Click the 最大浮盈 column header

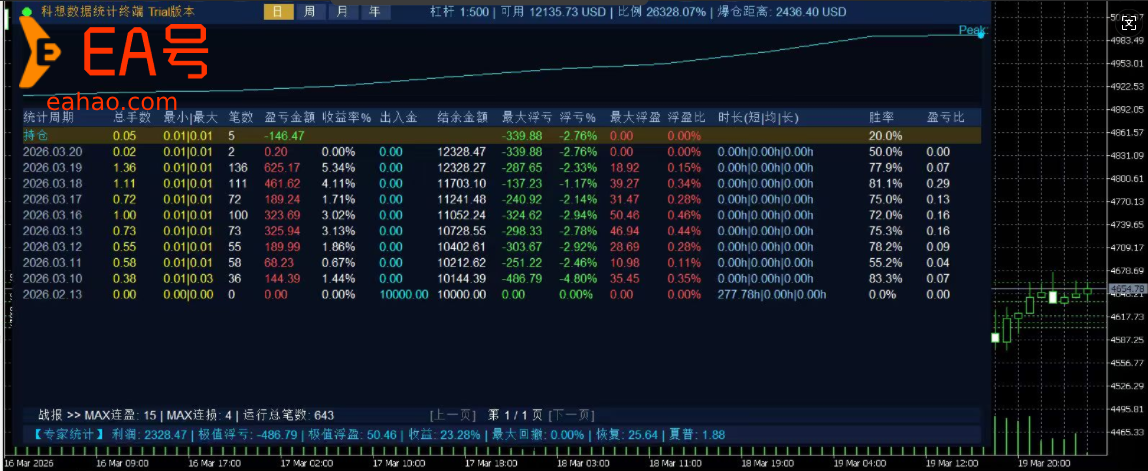point(635,117)
